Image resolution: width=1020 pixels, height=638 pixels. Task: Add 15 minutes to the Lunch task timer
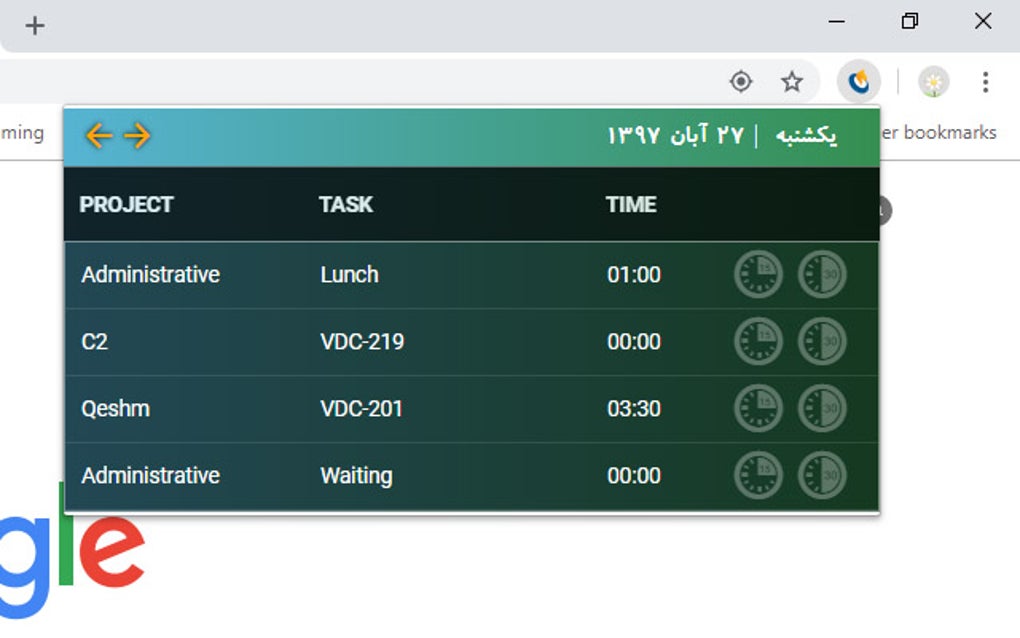[x=758, y=274]
